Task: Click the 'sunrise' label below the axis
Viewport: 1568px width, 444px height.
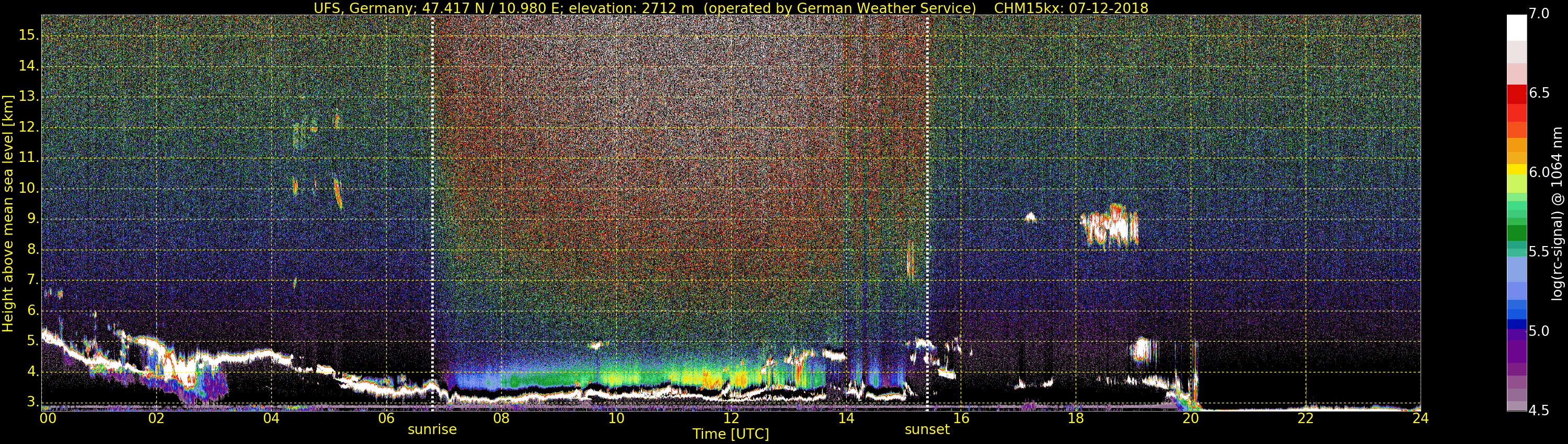Action: (432, 429)
